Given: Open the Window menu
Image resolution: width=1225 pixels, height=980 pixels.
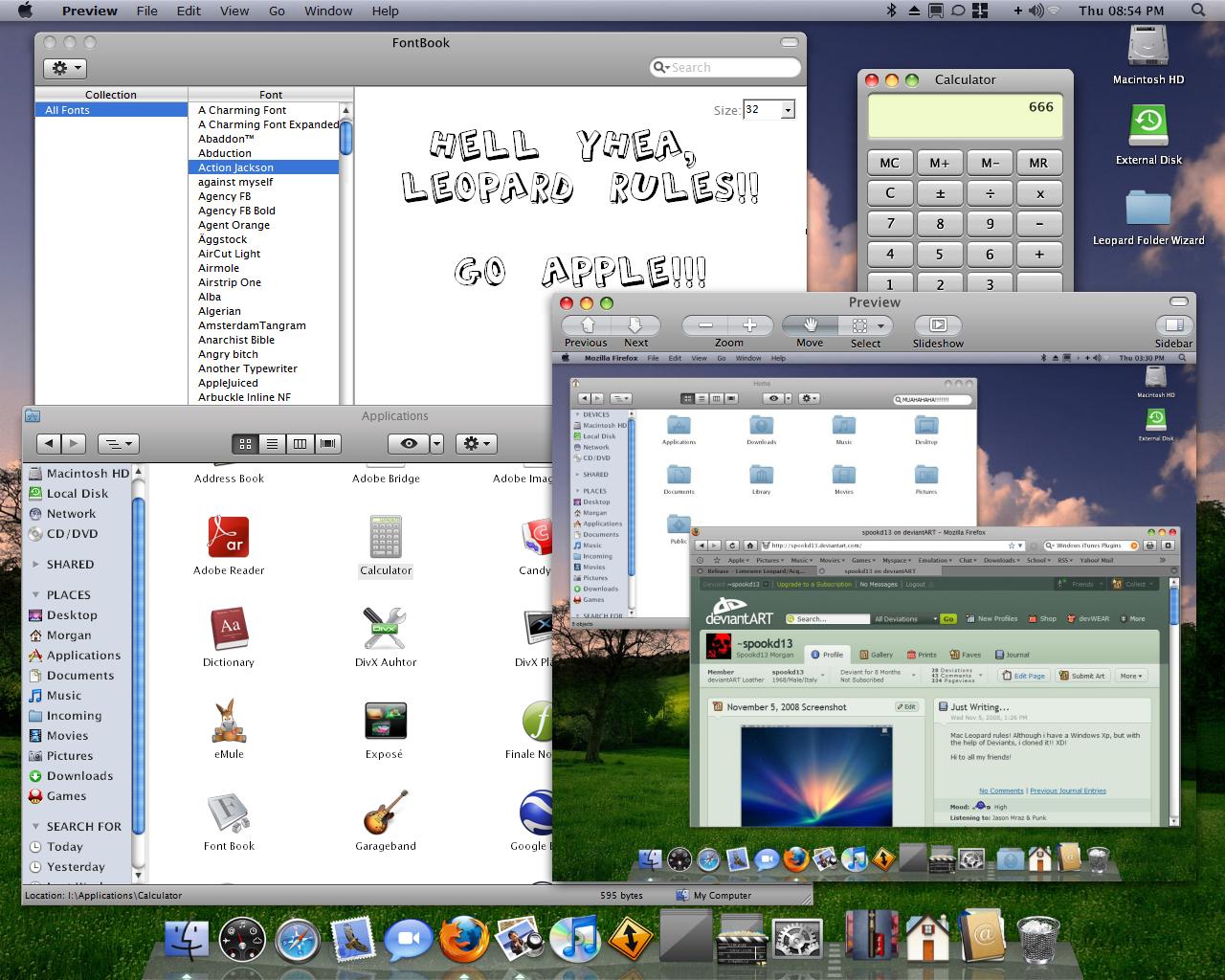Looking at the screenshot, I should click(x=328, y=11).
